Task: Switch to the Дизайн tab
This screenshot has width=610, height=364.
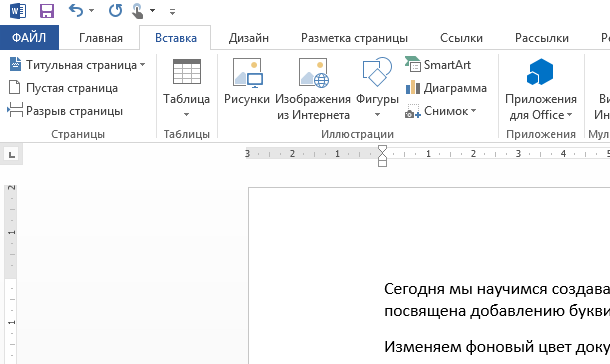Action: pyautogui.click(x=249, y=38)
